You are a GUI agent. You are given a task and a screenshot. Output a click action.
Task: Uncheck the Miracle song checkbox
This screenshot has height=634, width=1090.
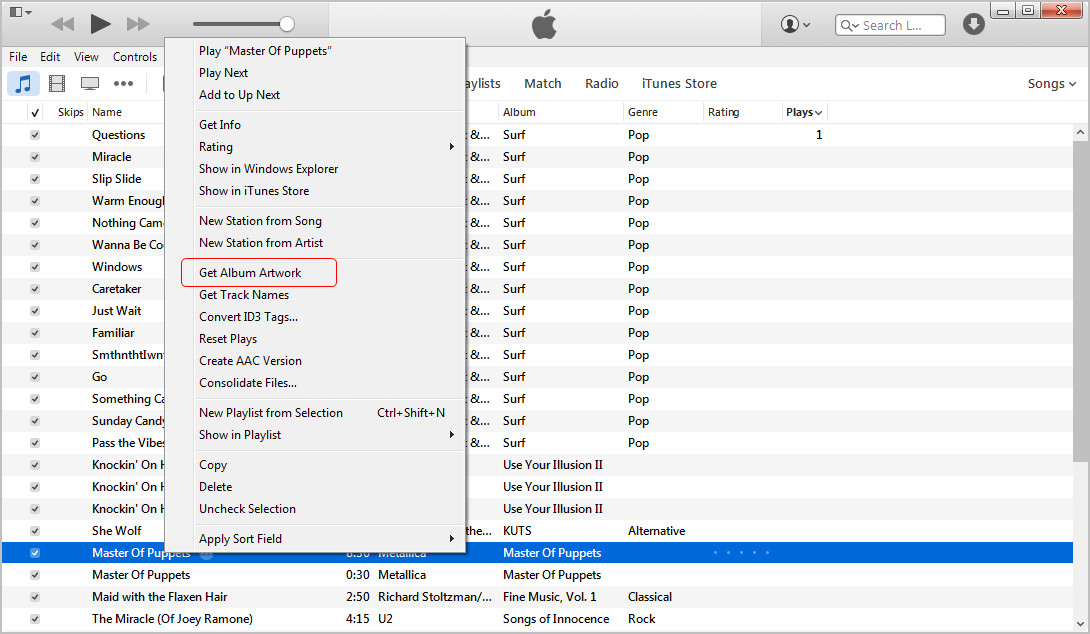click(x=35, y=157)
